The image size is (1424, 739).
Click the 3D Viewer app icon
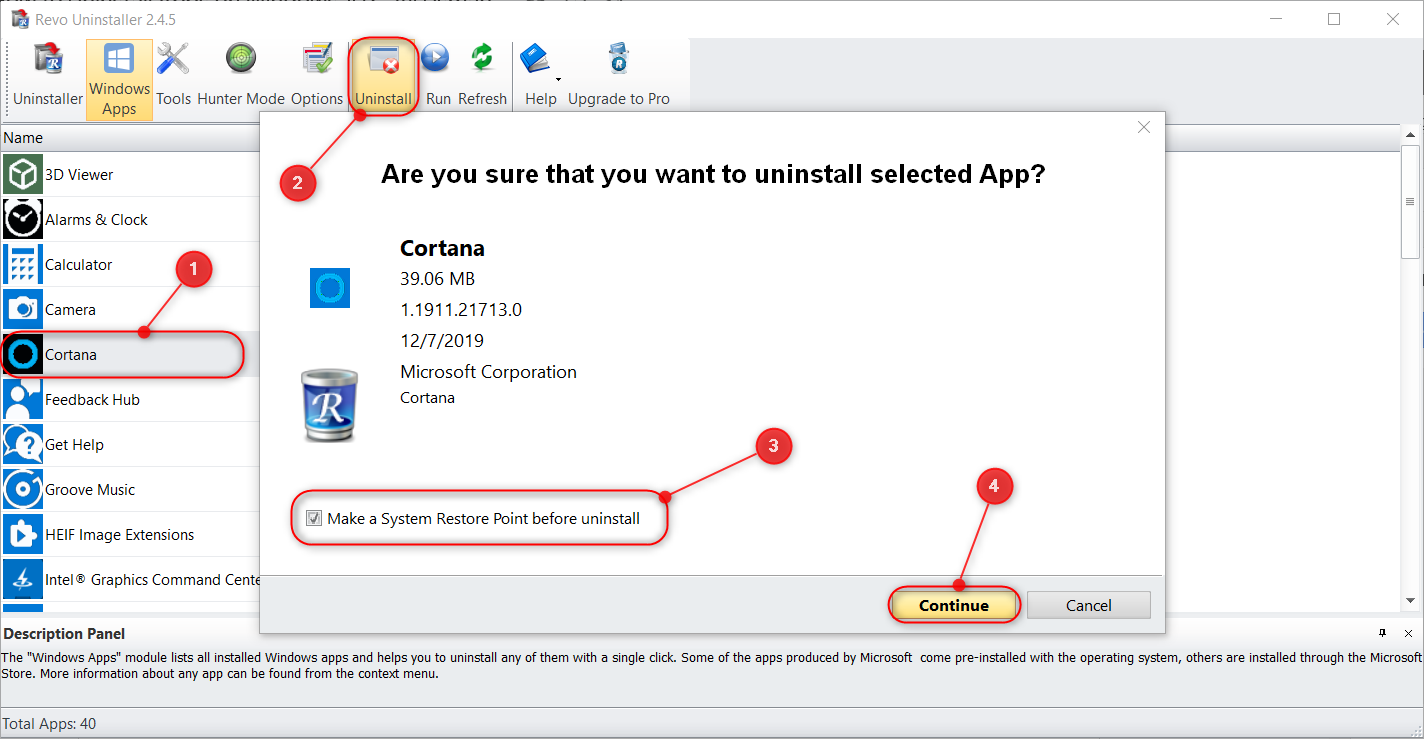(22, 174)
